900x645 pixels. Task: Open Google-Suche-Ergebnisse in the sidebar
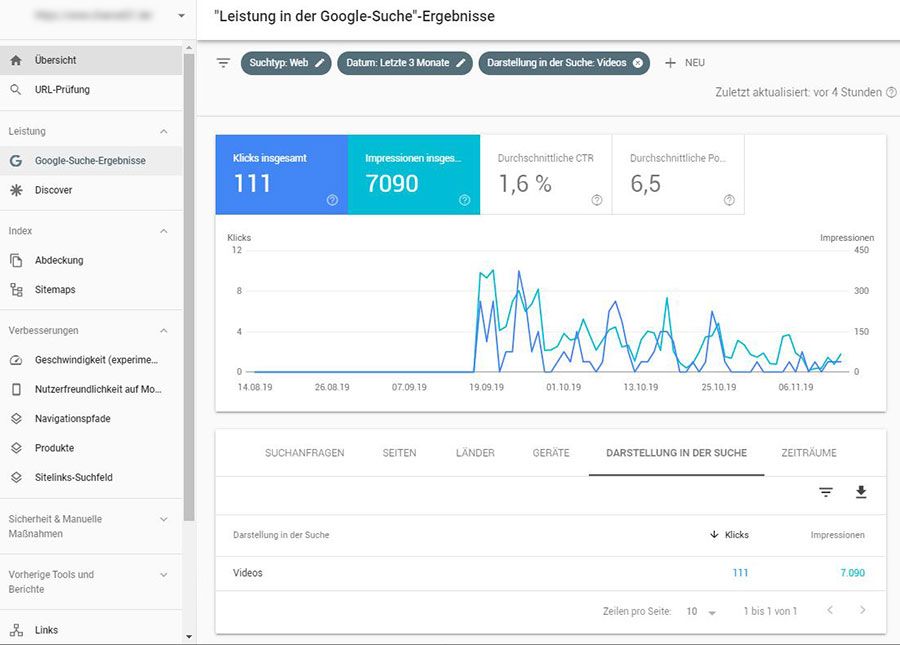click(91, 161)
